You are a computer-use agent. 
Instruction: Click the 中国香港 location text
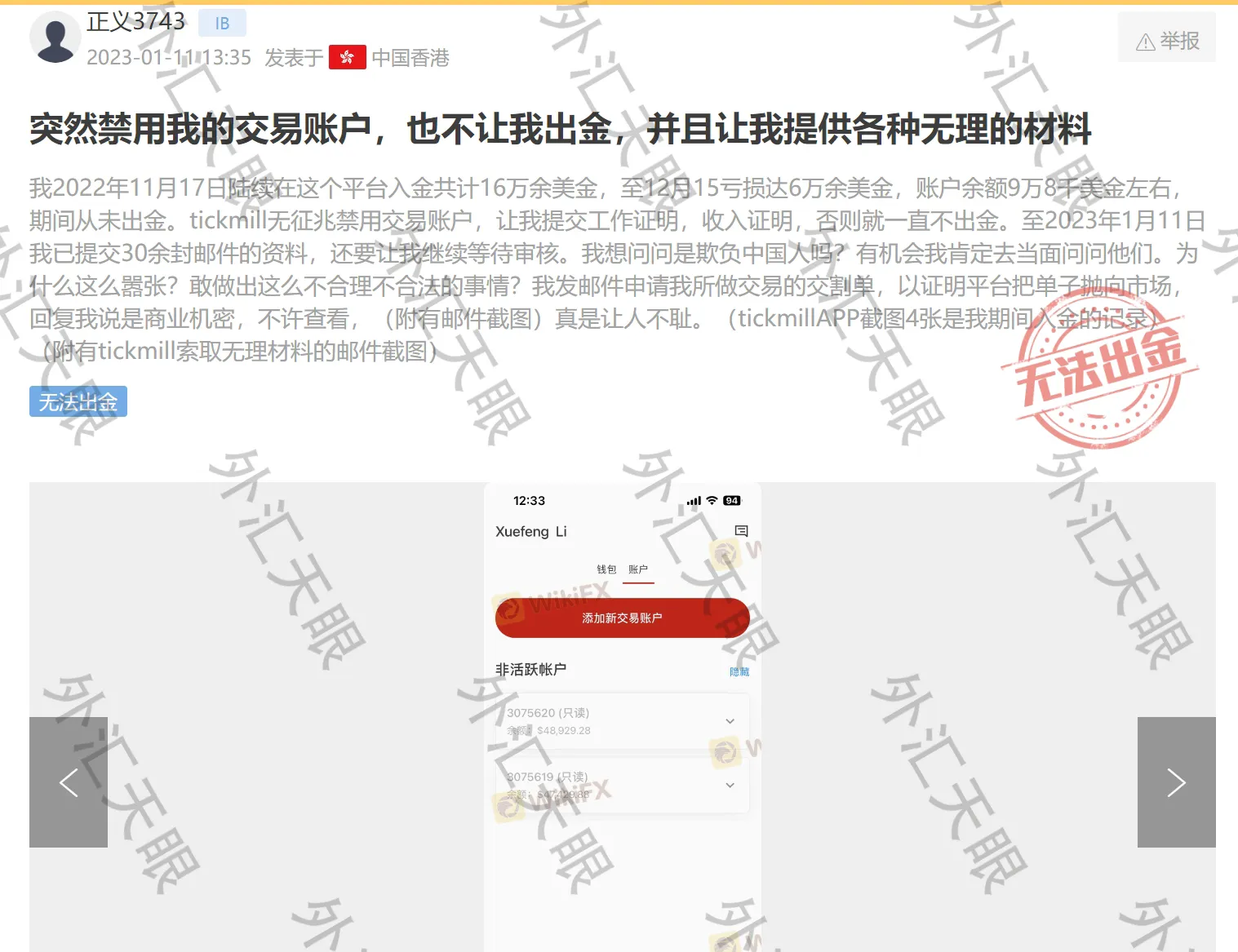(x=410, y=58)
